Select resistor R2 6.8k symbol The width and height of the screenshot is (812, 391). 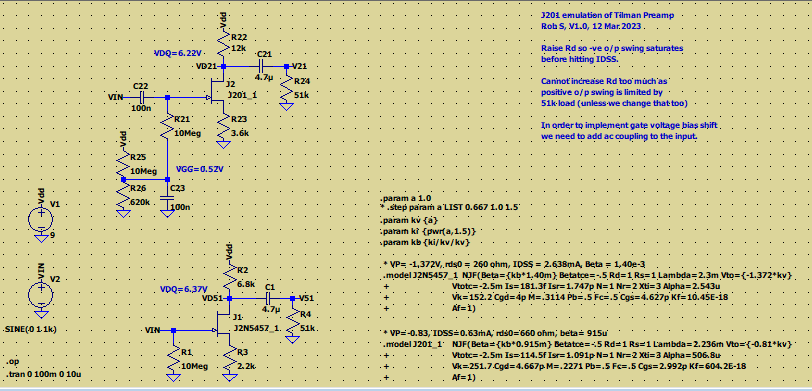(229, 277)
